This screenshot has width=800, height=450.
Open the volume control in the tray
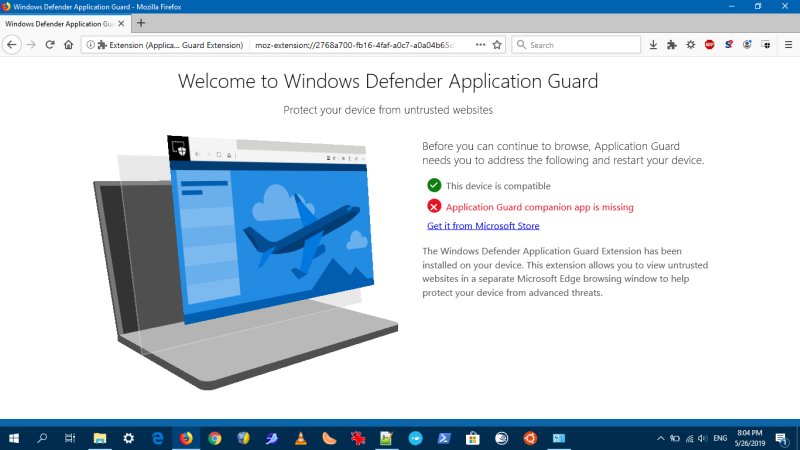[703, 438]
